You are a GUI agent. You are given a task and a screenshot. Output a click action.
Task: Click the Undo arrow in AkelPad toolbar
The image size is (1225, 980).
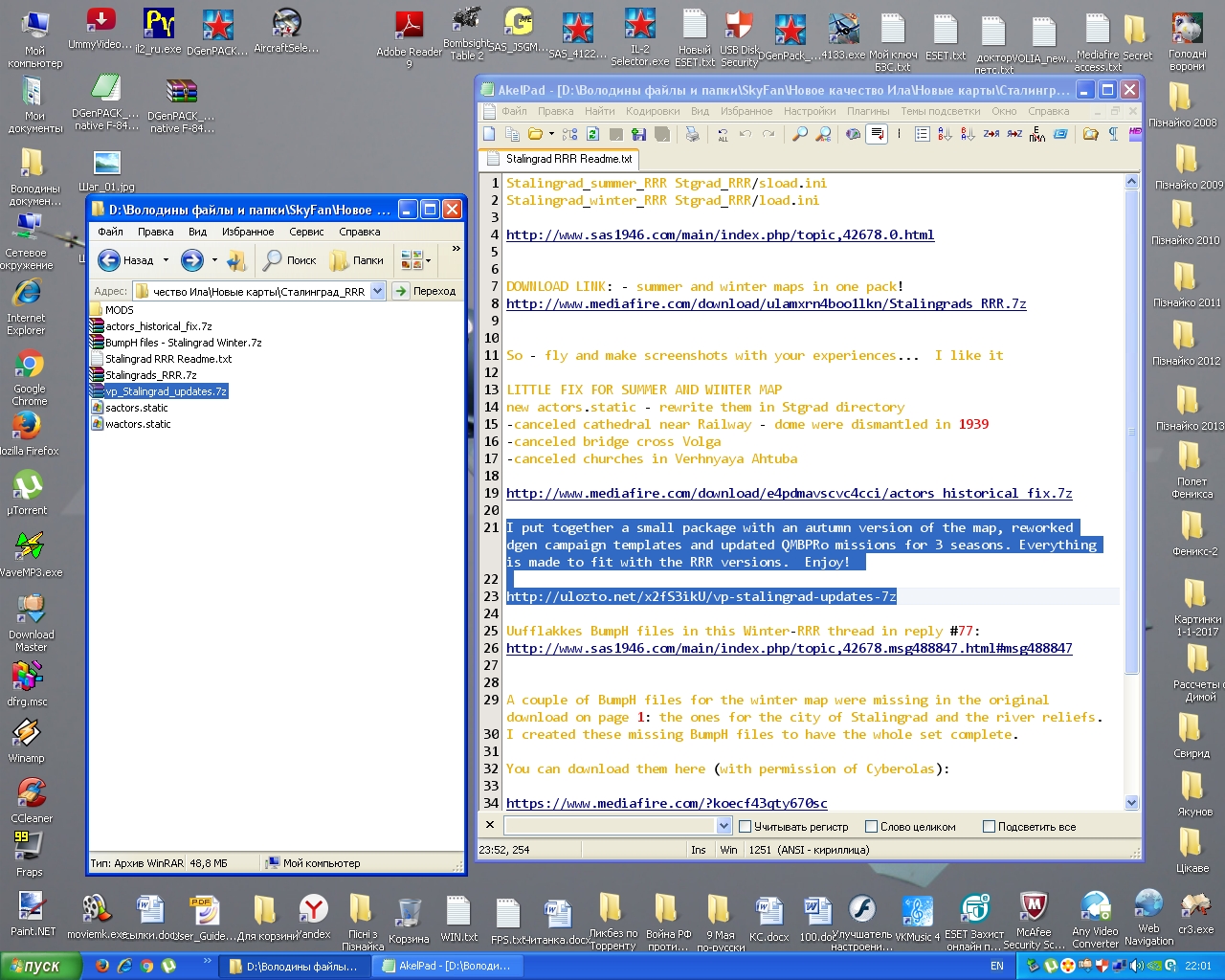[746, 135]
